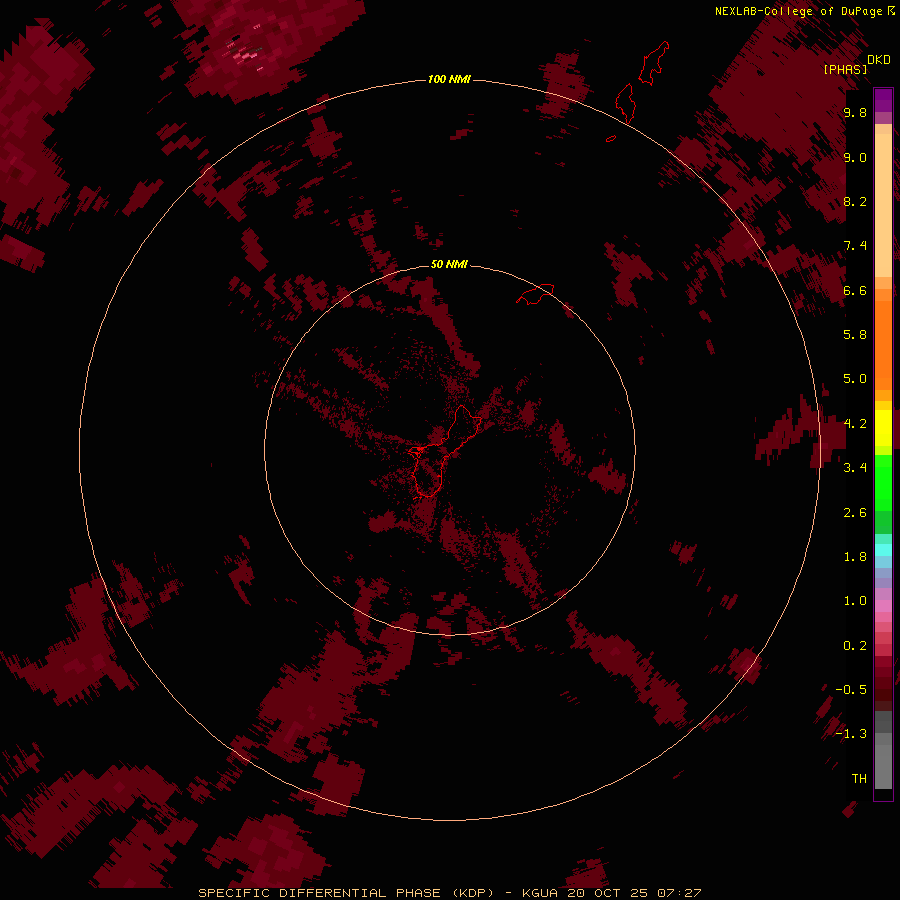Select the 1.0 value on the color scale
Image resolution: width=900 pixels, height=900 pixels.
coord(855,601)
